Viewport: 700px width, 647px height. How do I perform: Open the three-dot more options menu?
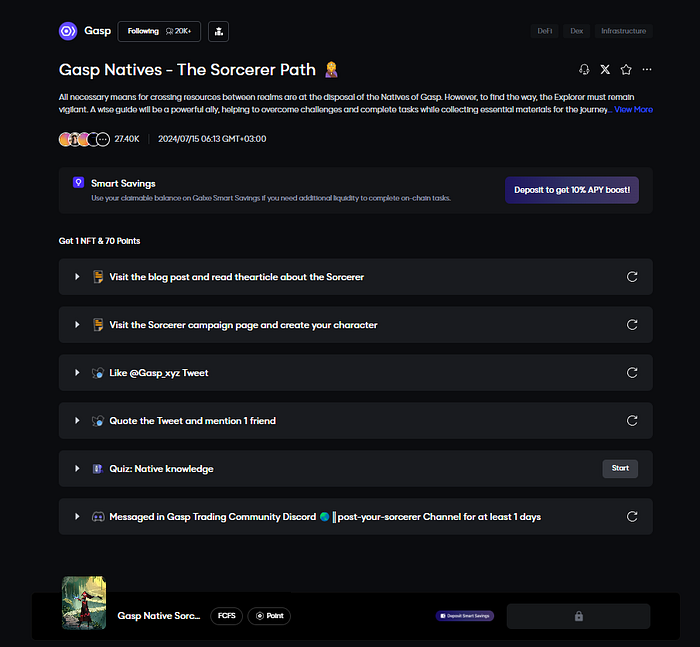click(x=647, y=70)
